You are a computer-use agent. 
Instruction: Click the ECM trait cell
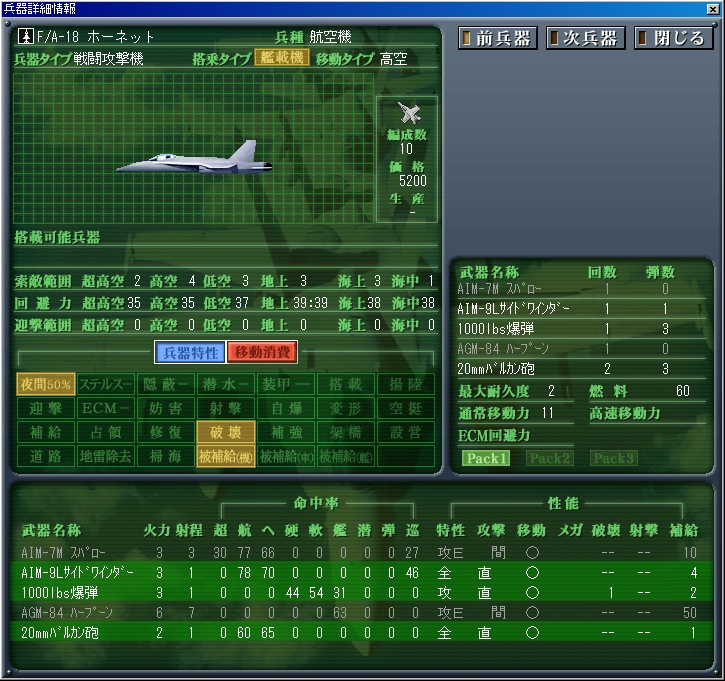tap(106, 408)
